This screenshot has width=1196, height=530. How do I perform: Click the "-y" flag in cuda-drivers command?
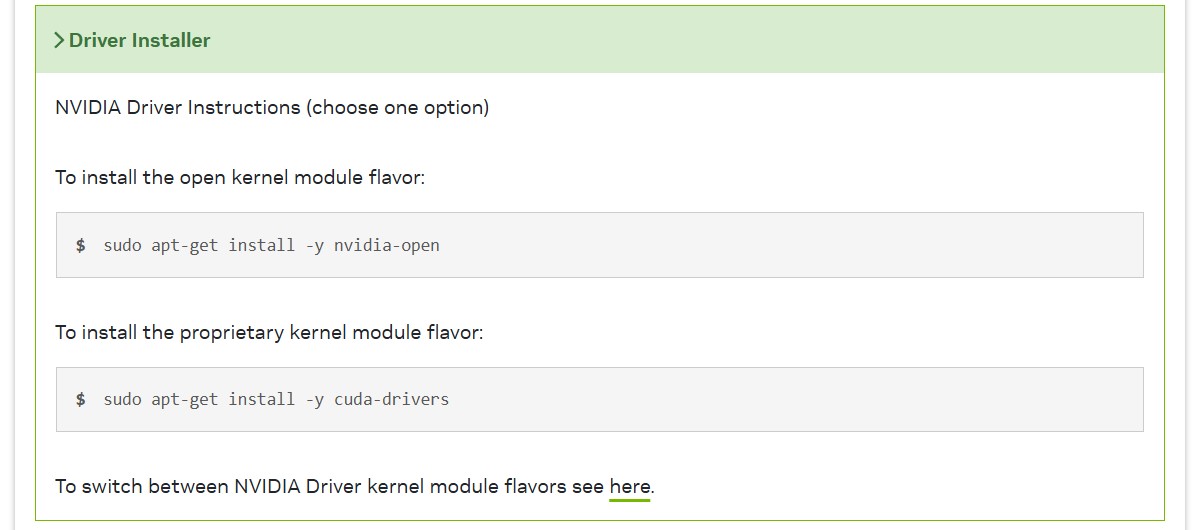314,399
